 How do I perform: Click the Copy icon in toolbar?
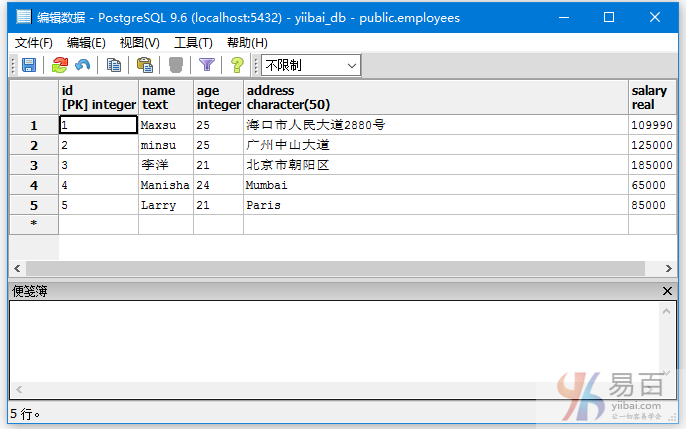(x=114, y=65)
